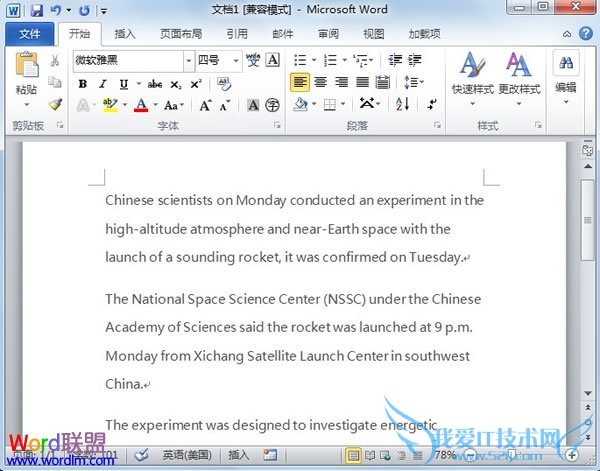Select Full Screen Reading view button
This screenshot has width=600, height=471.
369,455
